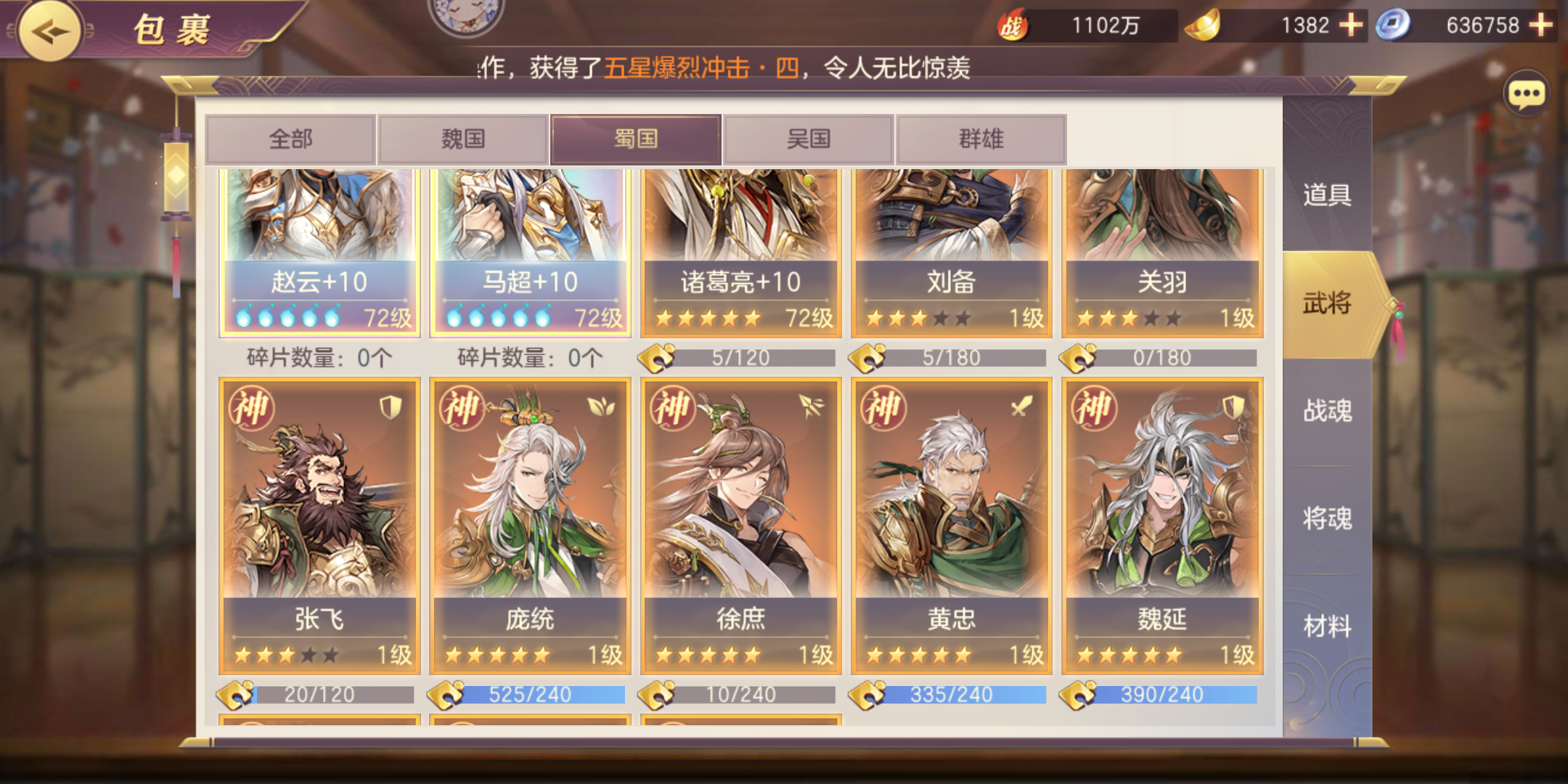
Task: Select the 诸葛亮+10 hero card
Action: [740, 253]
